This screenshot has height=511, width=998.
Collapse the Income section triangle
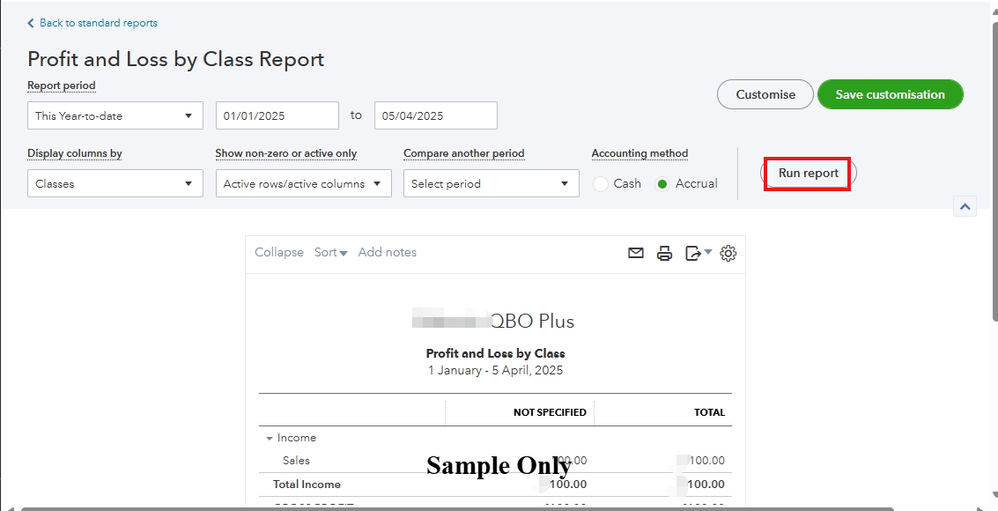tap(269, 438)
